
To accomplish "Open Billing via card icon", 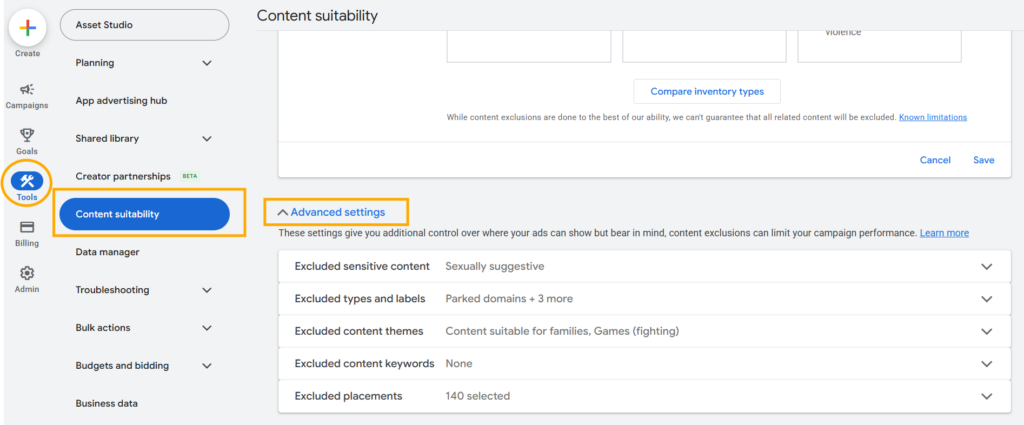I will (27, 227).
